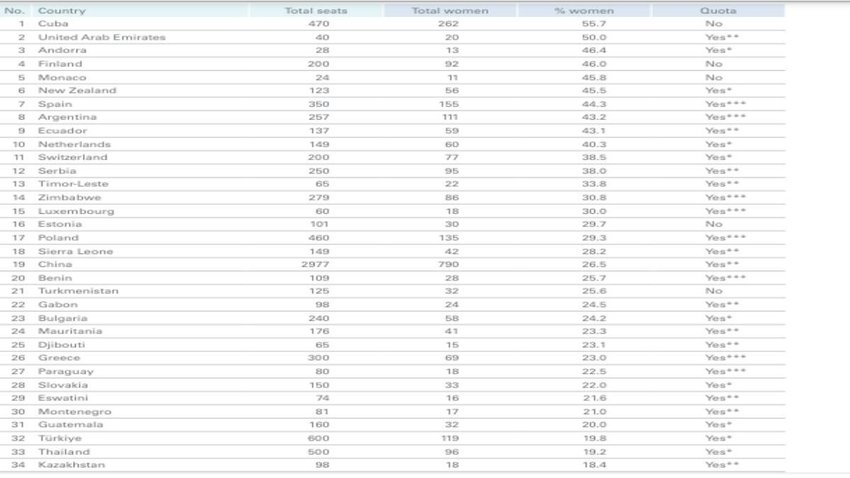850x478 pixels.
Task: Select the Türkiye country cell
Action: click(60, 437)
